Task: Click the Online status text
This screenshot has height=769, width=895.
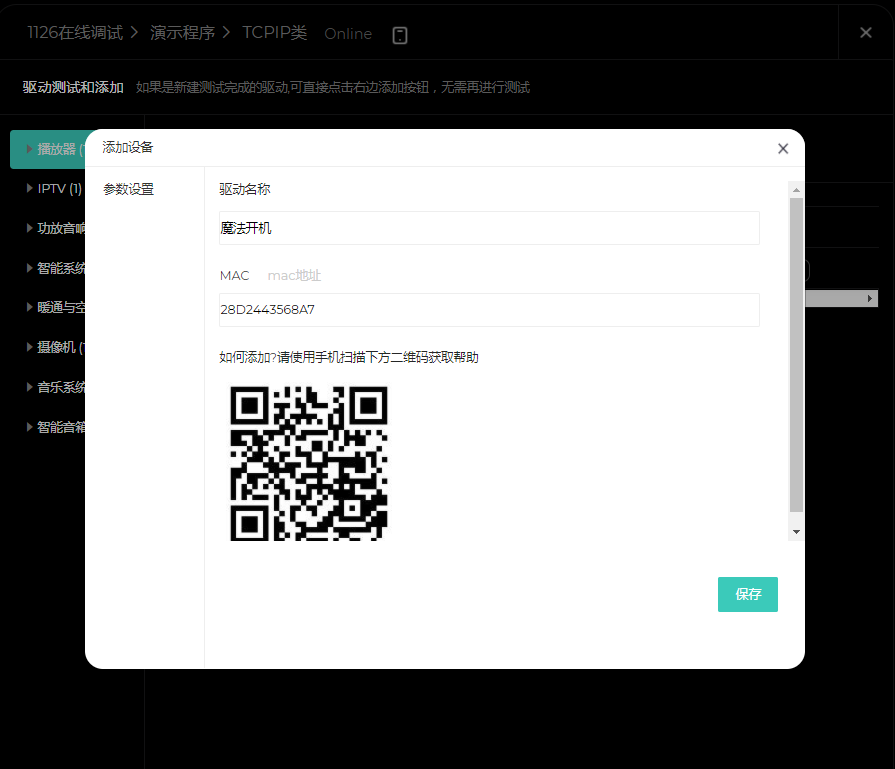Action: (x=348, y=34)
